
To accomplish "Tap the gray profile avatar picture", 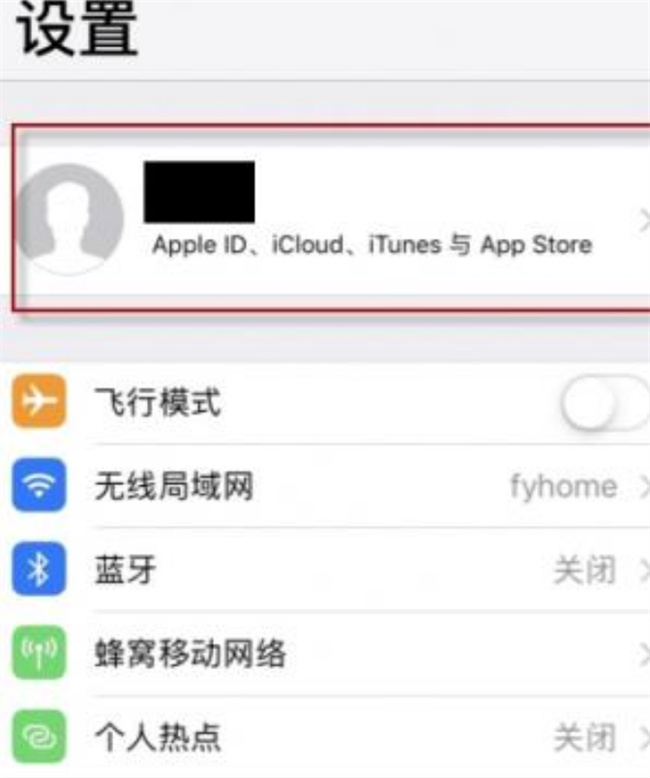I will coord(69,218).
